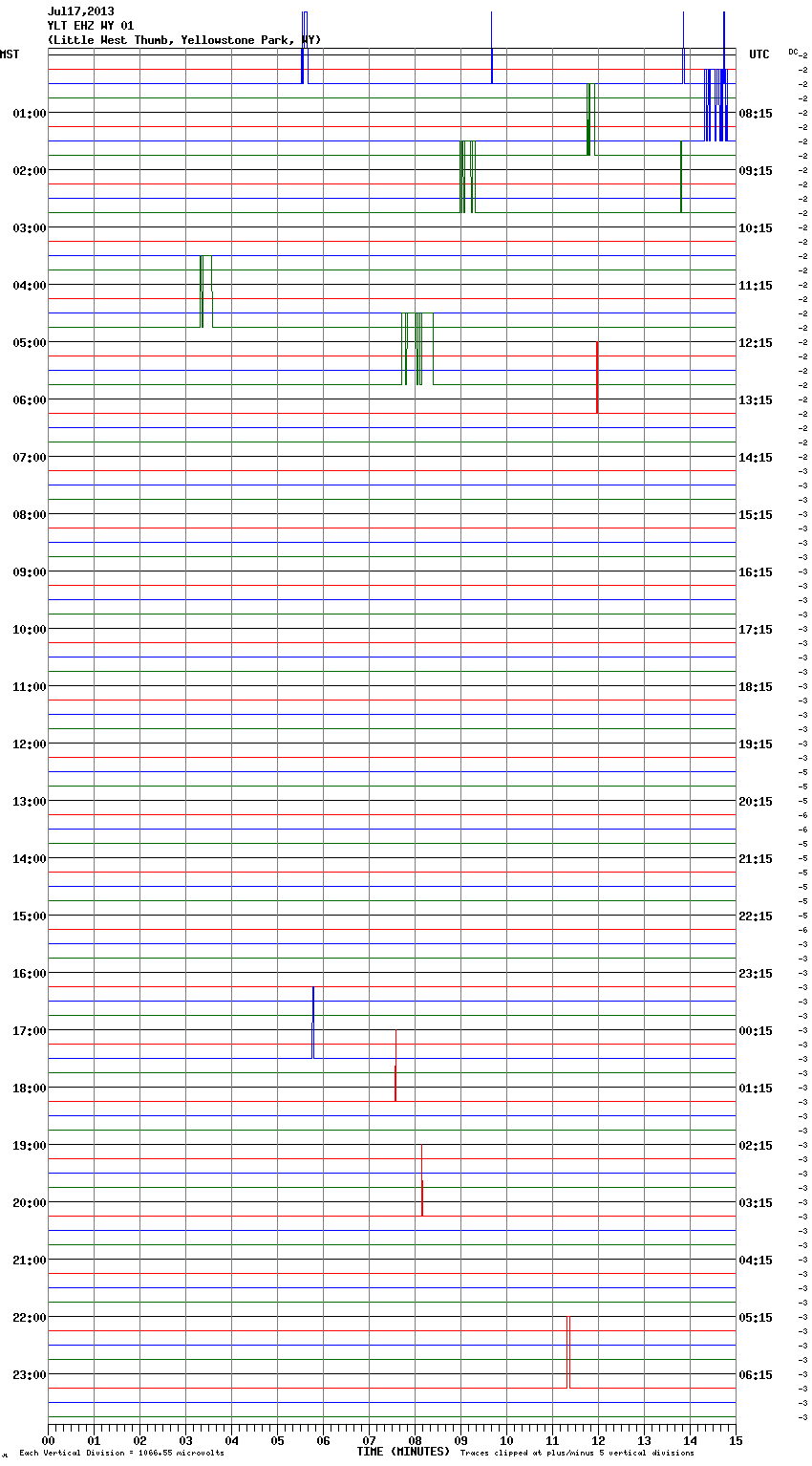Image resolution: width=812 pixels, height=1466 pixels.
Task: Click the 16:15 UTC row label
Action: click(x=756, y=571)
